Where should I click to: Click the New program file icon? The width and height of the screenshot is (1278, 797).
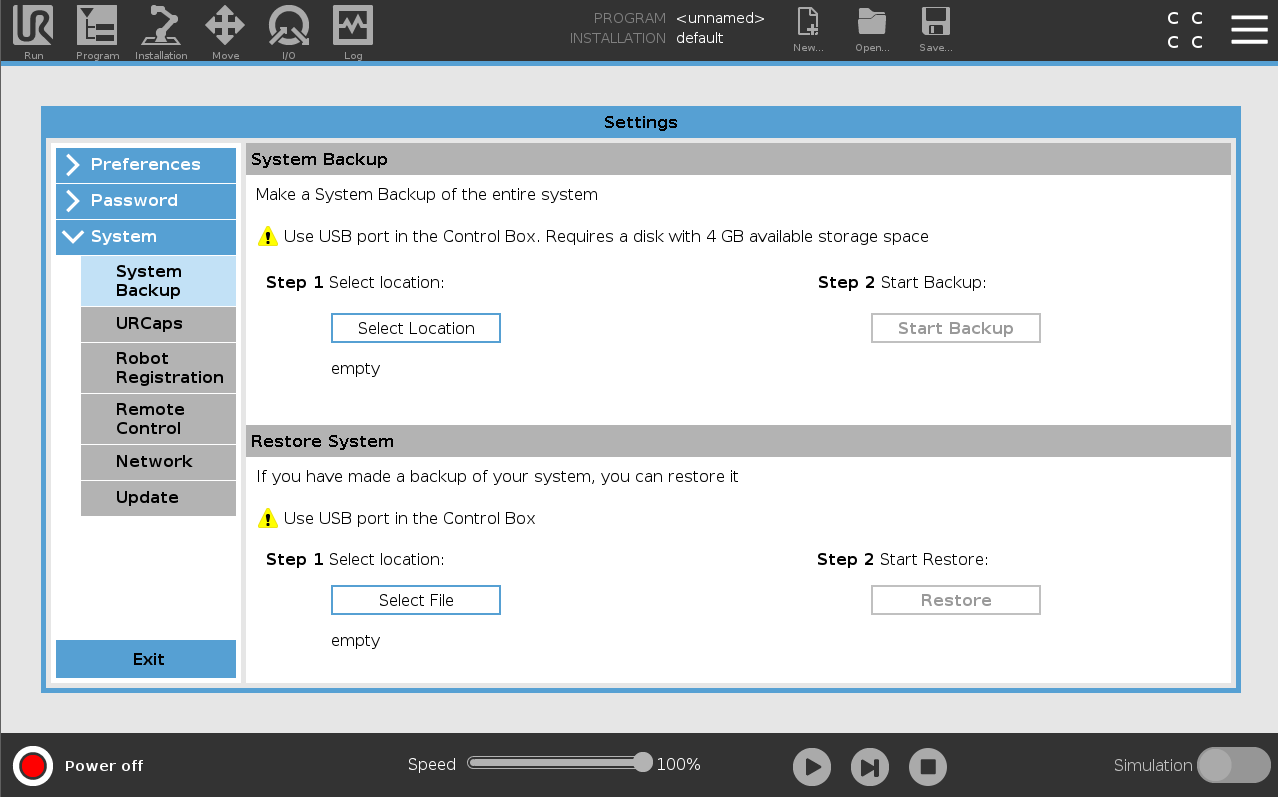[x=807, y=24]
